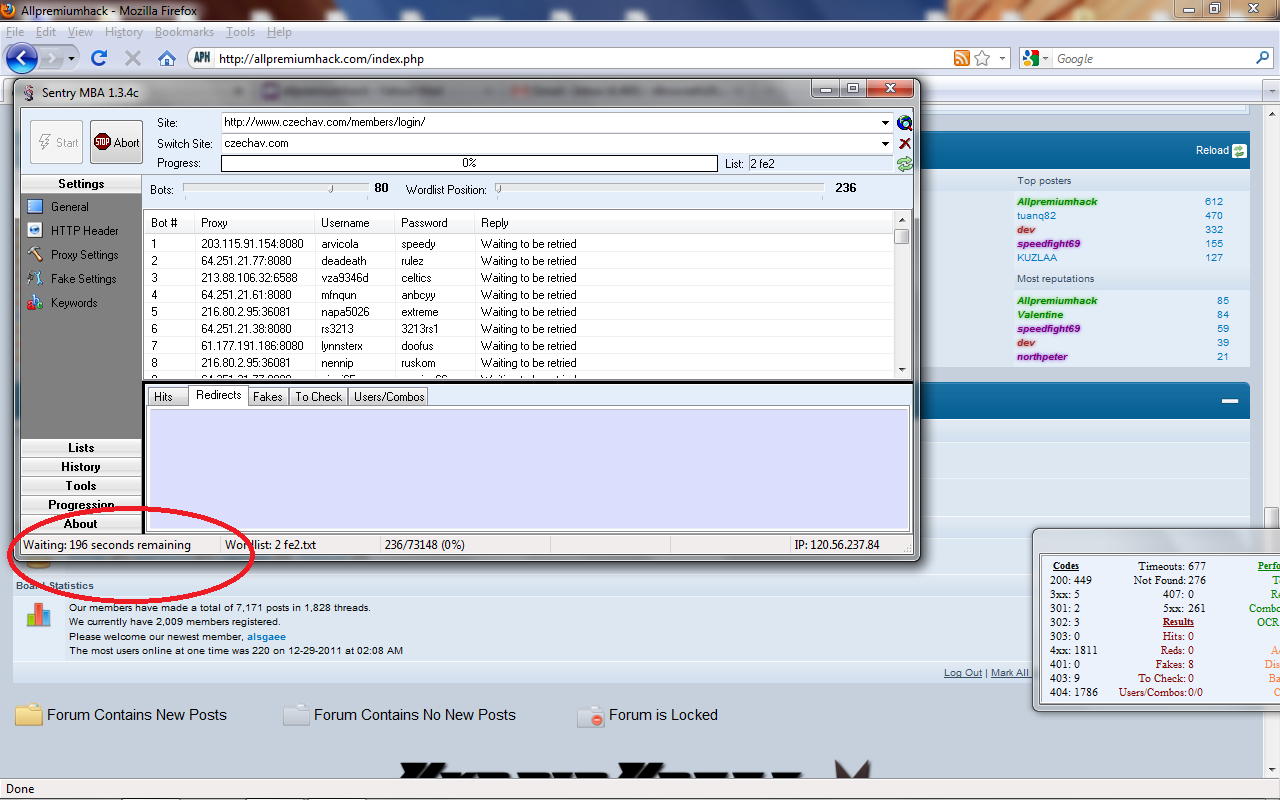Switch to the Fakes tab
1280x800 pixels.
point(267,397)
